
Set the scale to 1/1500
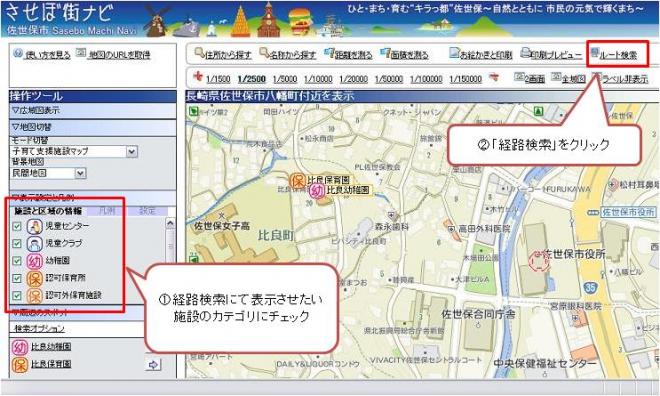click(x=218, y=79)
